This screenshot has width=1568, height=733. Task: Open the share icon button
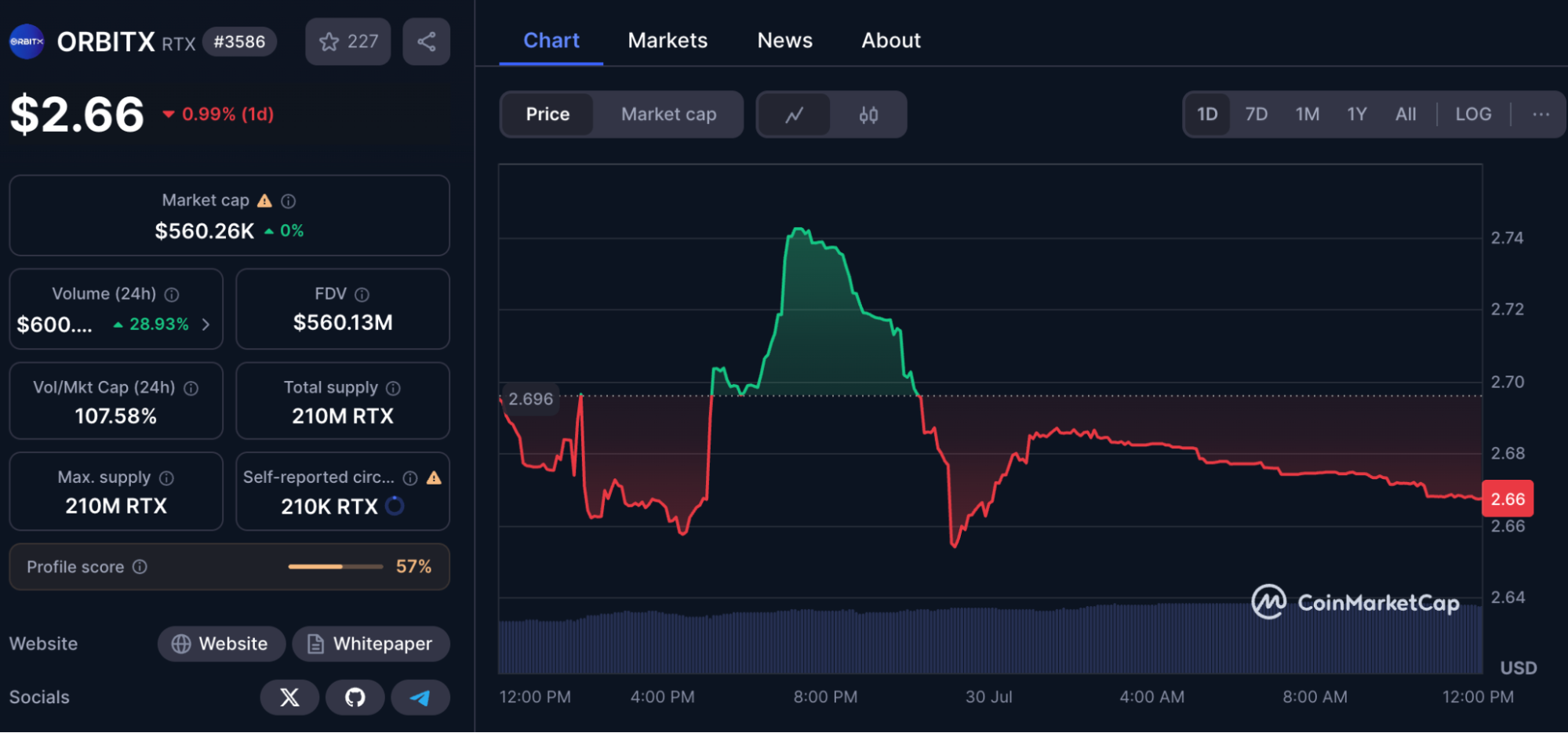[426, 42]
